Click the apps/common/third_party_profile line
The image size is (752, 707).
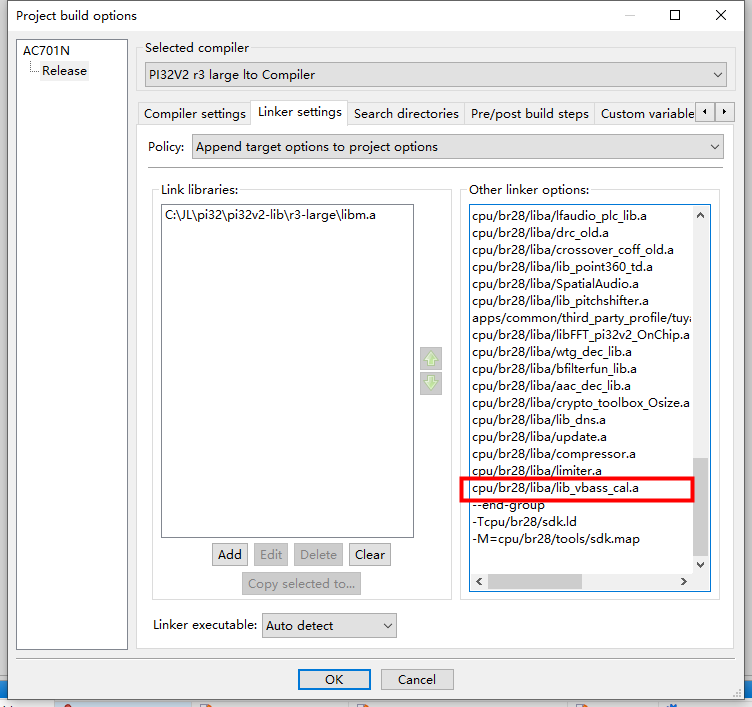point(582,318)
